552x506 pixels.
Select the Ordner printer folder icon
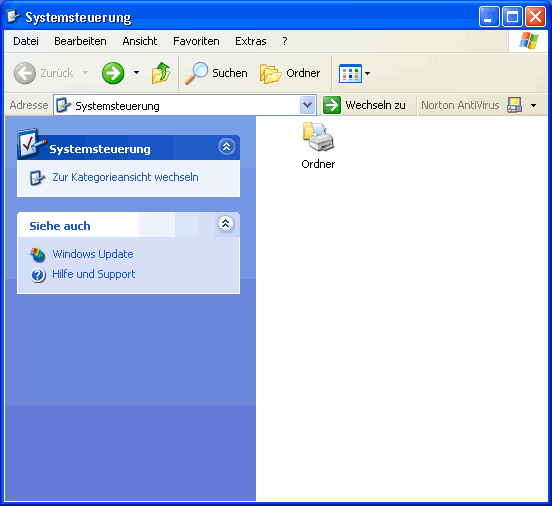click(x=318, y=137)
